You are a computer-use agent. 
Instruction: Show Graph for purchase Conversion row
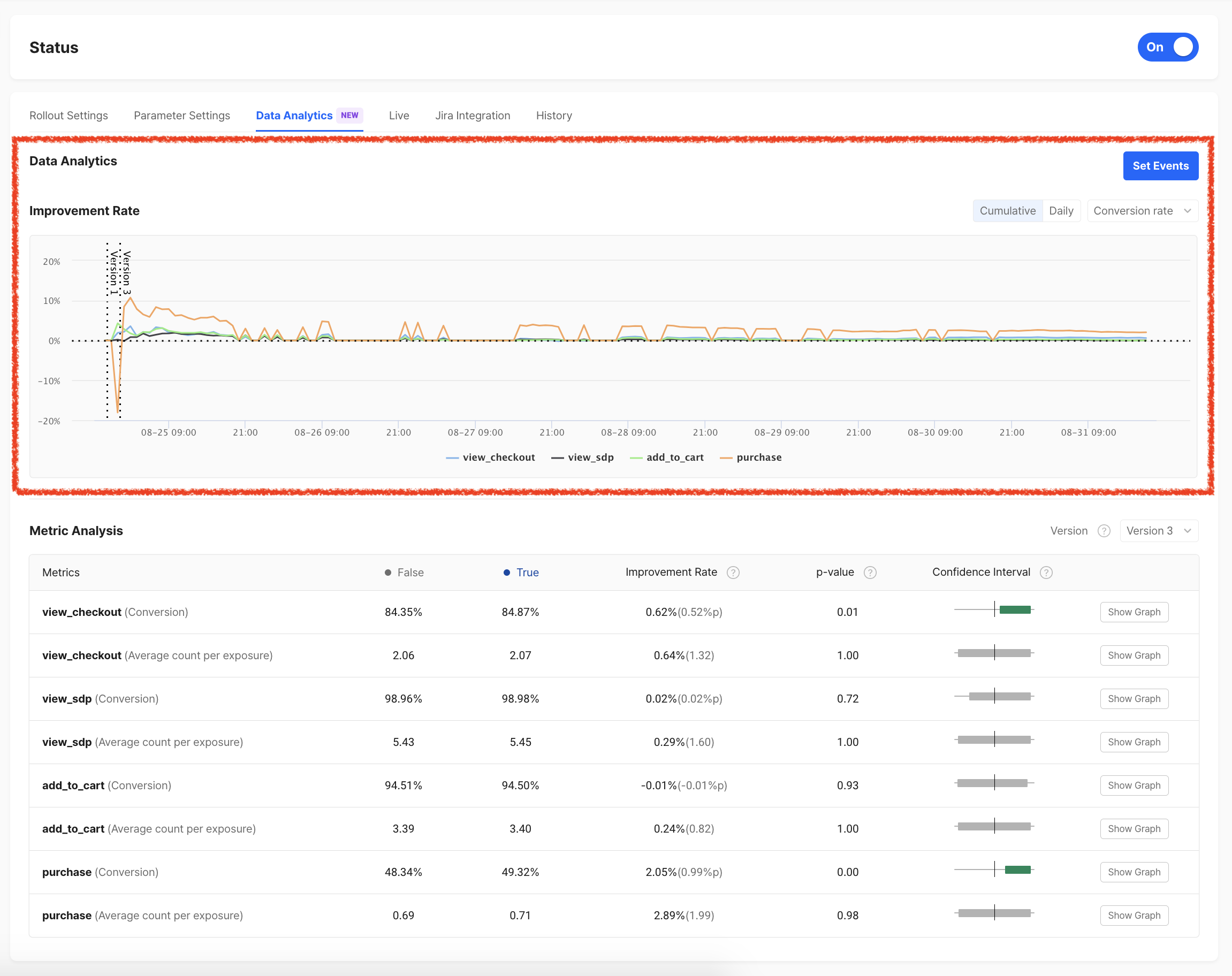tap(1134, 872)
